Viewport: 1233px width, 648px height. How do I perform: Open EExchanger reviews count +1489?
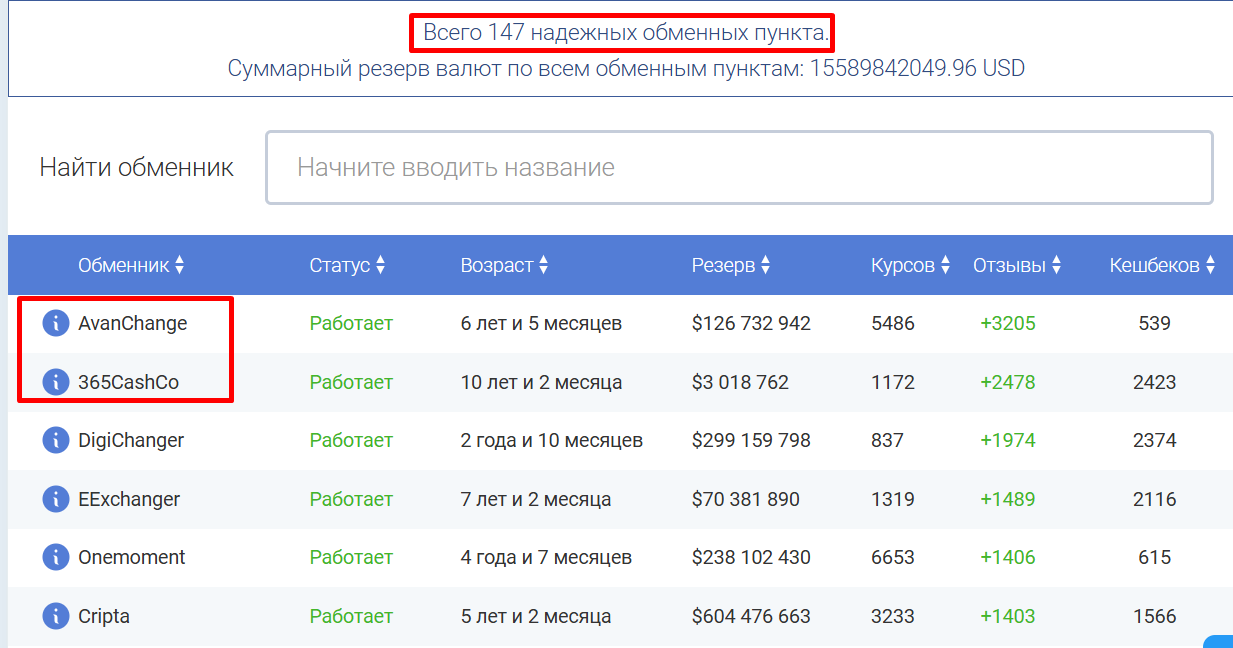pyautogui.click(x=1008, y=499)
